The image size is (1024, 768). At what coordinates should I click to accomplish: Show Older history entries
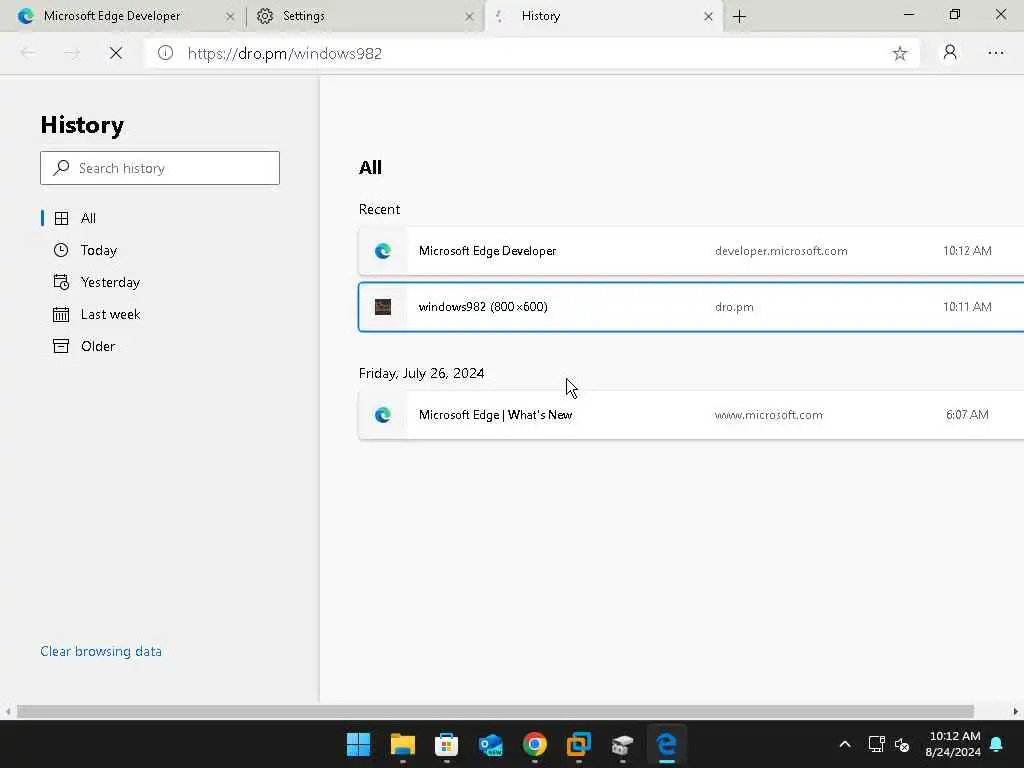tap(98, 346)
